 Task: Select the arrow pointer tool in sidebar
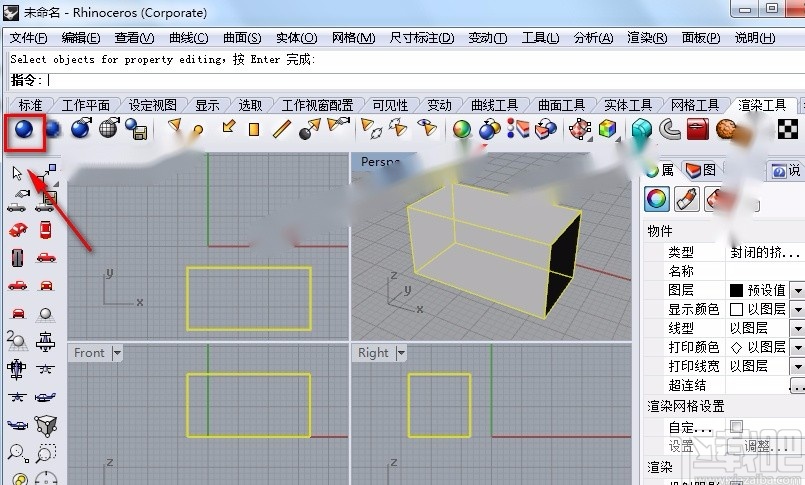click(x=17, y=173)
